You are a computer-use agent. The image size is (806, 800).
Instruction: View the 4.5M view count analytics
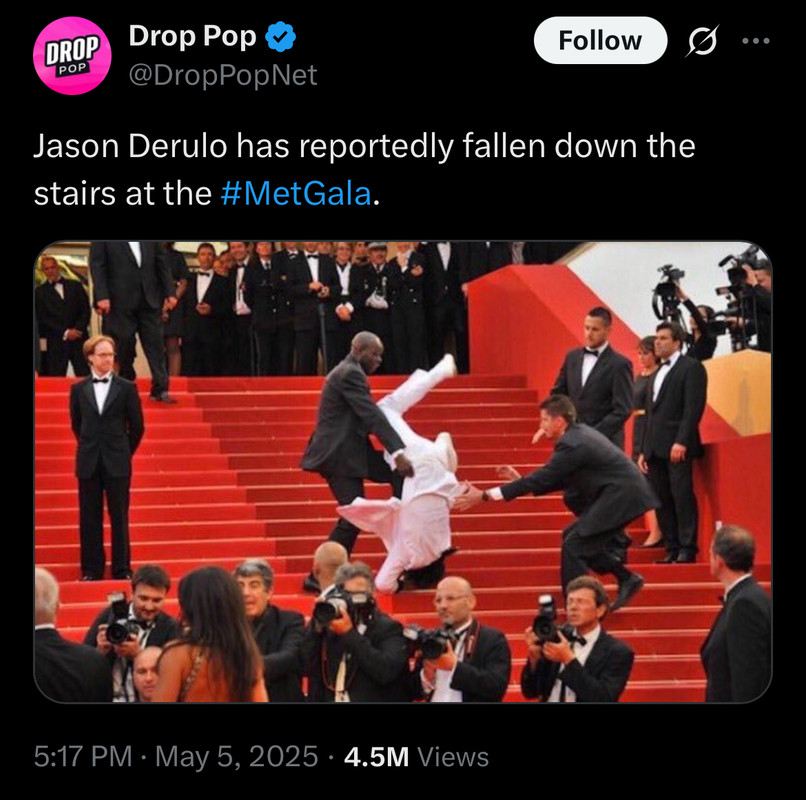tap(376, 757)
